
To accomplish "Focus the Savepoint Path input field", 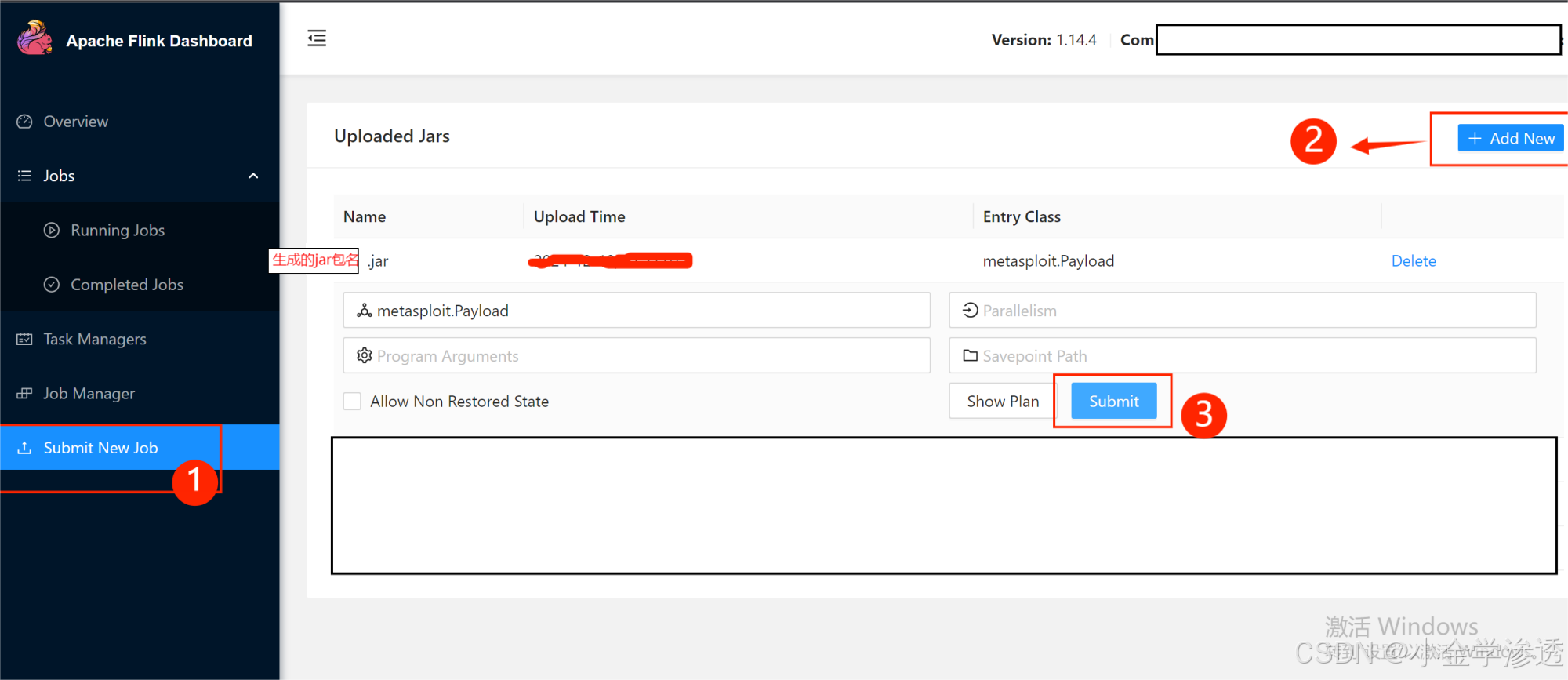I will [x=1243, y=355].
